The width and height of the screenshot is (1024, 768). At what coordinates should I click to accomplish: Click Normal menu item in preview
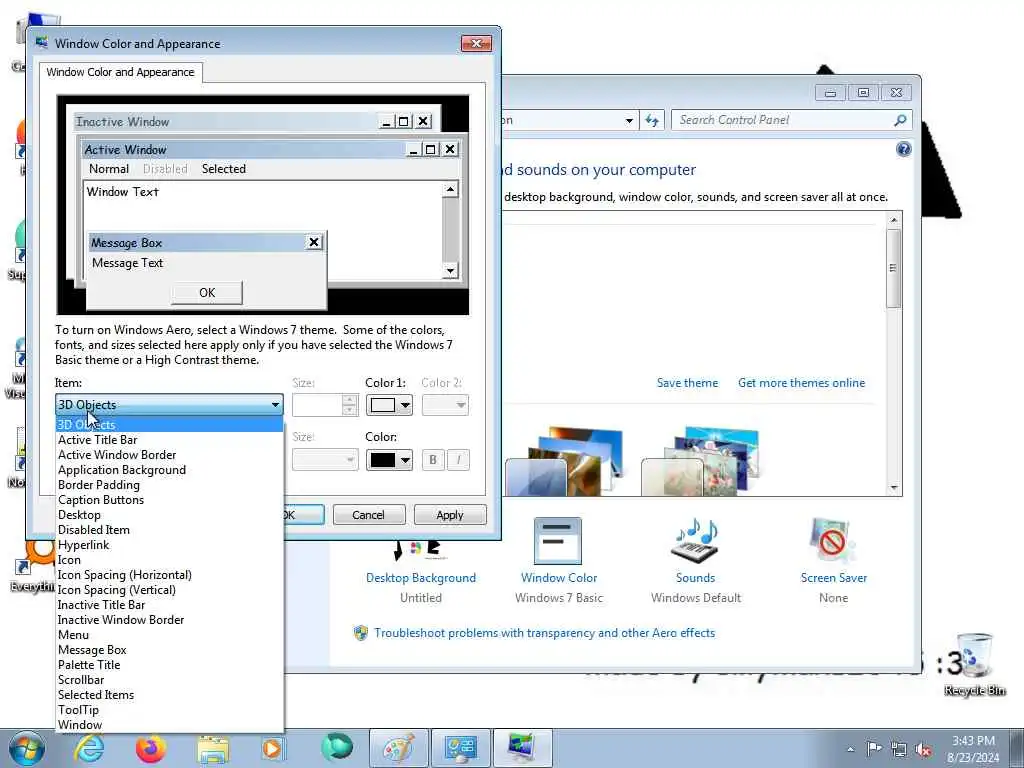(108, 168)
